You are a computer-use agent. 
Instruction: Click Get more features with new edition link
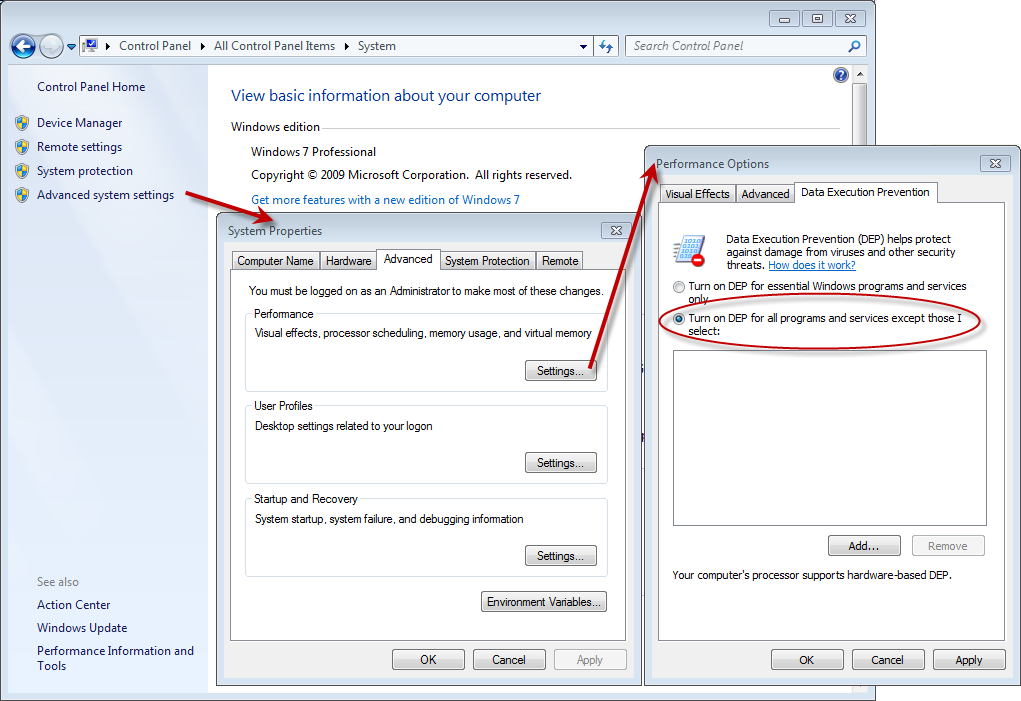[x=385, y=200]
